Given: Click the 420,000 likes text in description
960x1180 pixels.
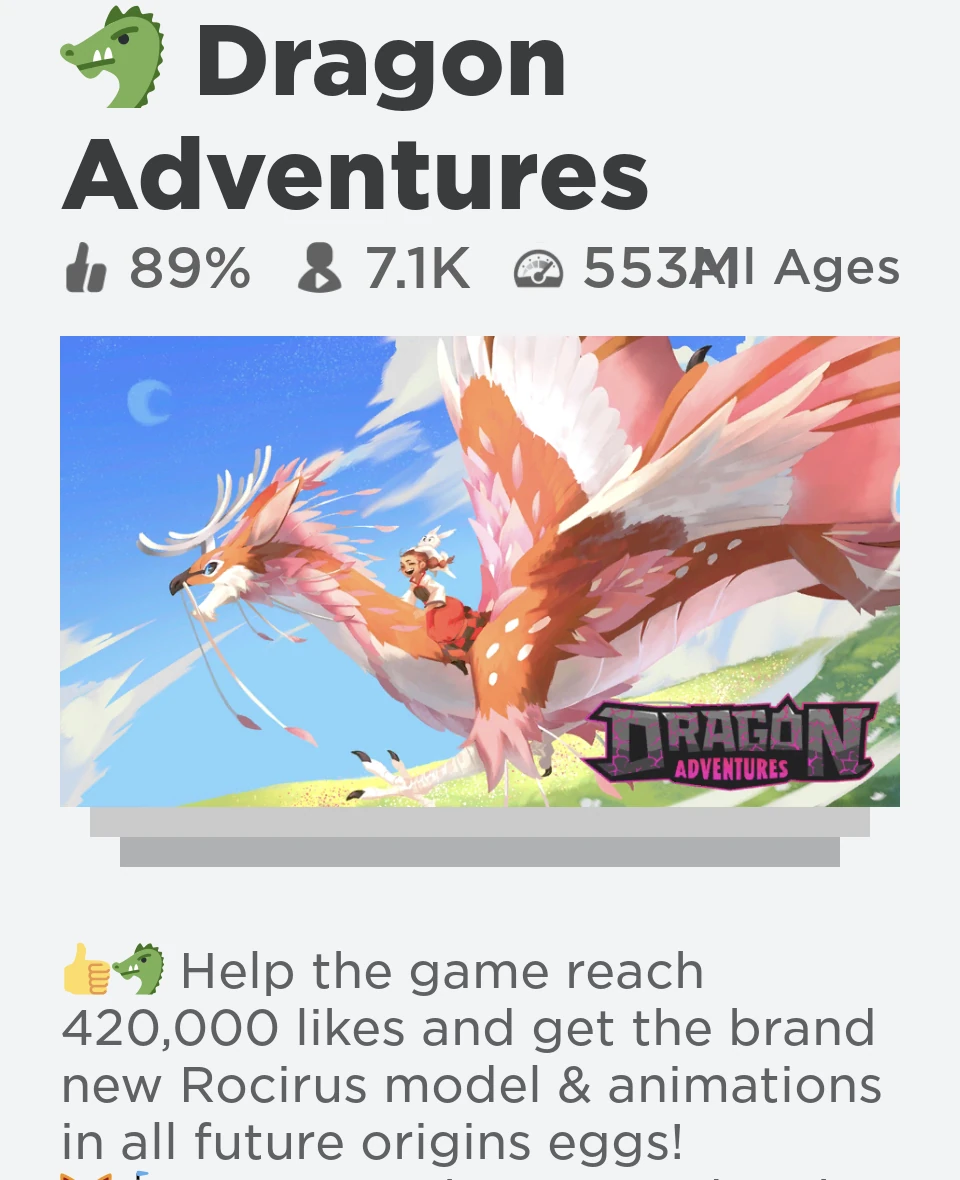Looking at the screenshot, I should (x=233, y=1028).
